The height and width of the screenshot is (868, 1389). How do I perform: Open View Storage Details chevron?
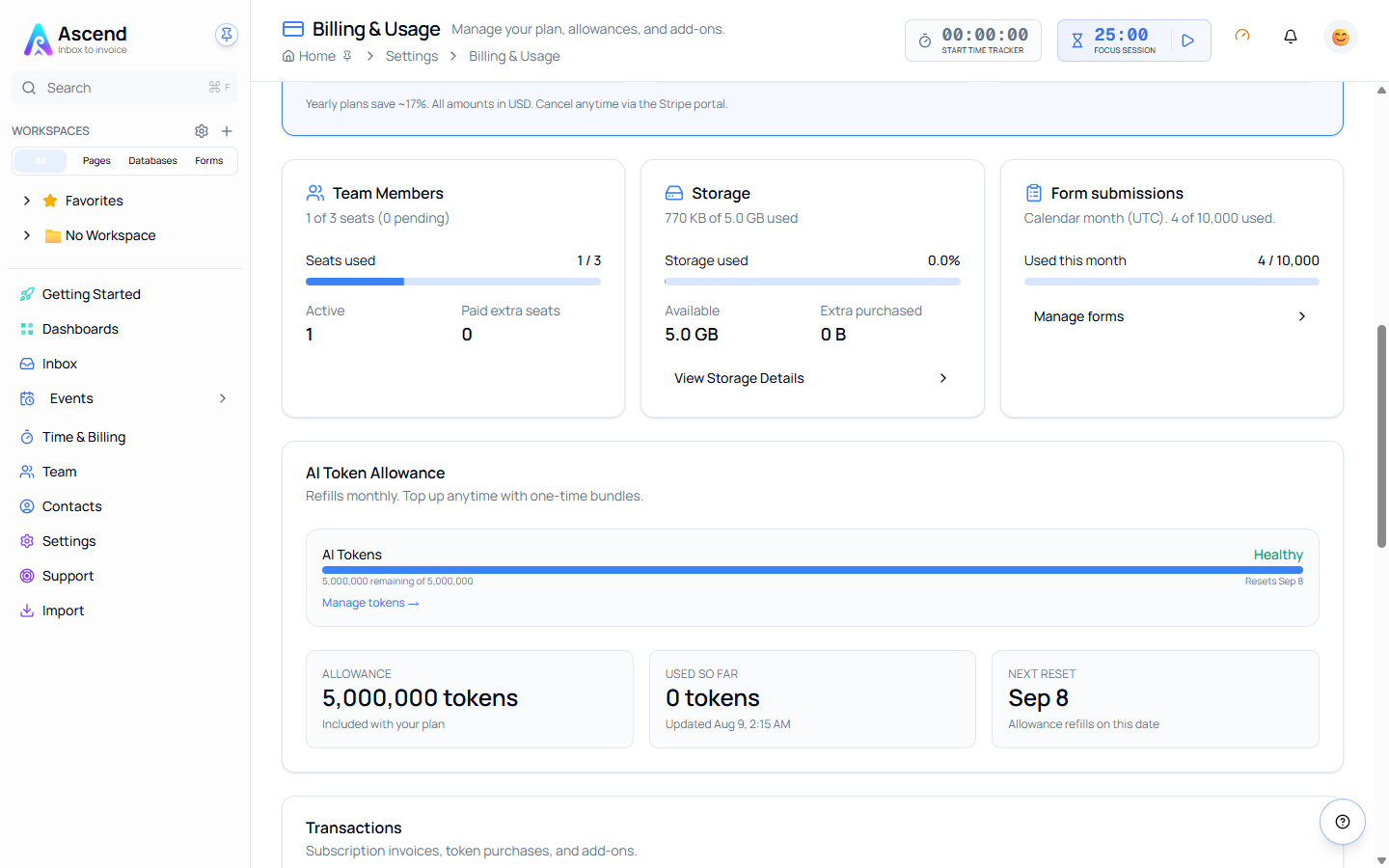pyautogui.click(x=943, y=378)
